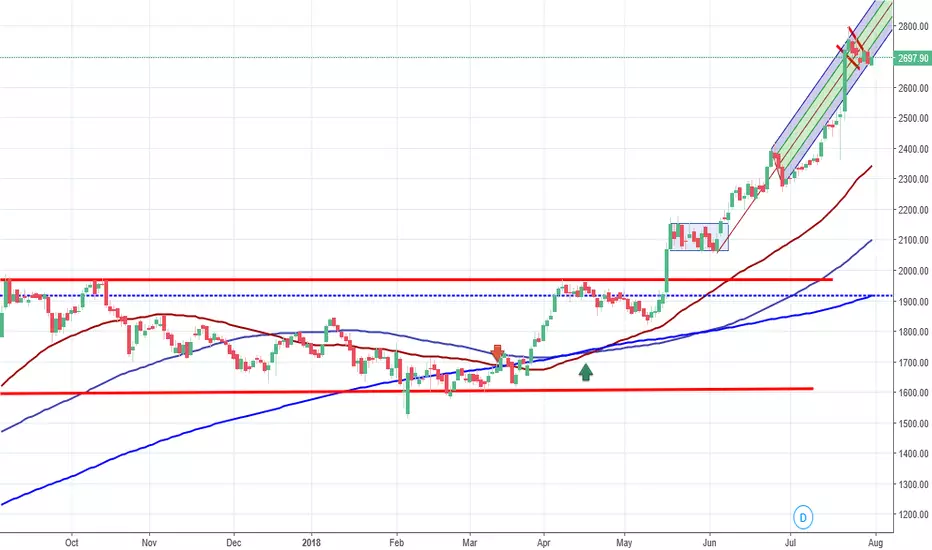932x550 pixels.
Task: Click the Mar label on time axis
Action: [x=470, y=543]
